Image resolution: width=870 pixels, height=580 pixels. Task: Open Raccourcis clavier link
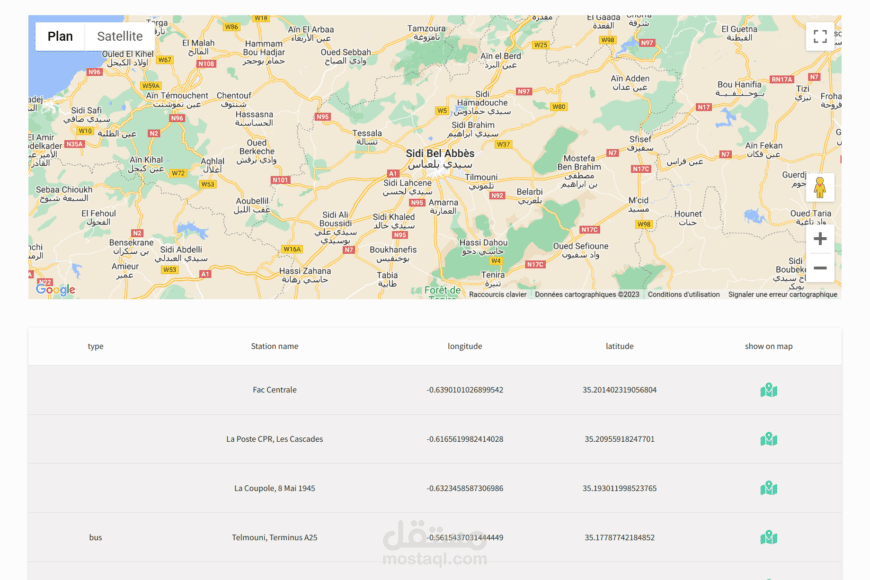click(x=498, y=295)
